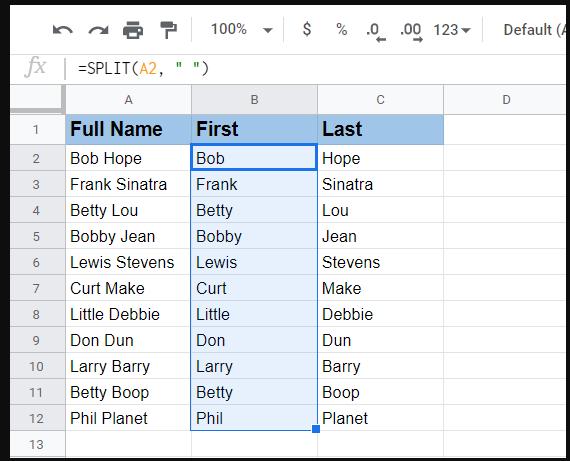Open the 100% zoom dropdown

click(242, 29)
